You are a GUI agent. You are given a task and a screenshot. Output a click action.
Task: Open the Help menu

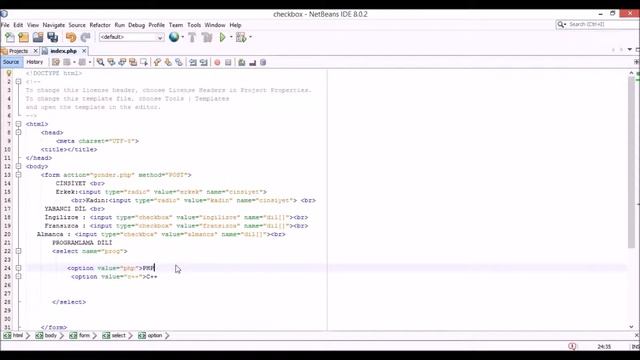point(235,25)
